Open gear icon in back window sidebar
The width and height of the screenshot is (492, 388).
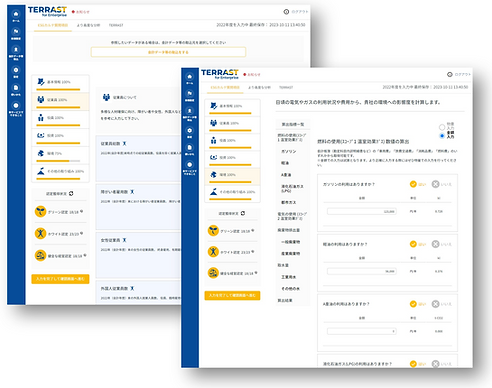click(16, 70)
